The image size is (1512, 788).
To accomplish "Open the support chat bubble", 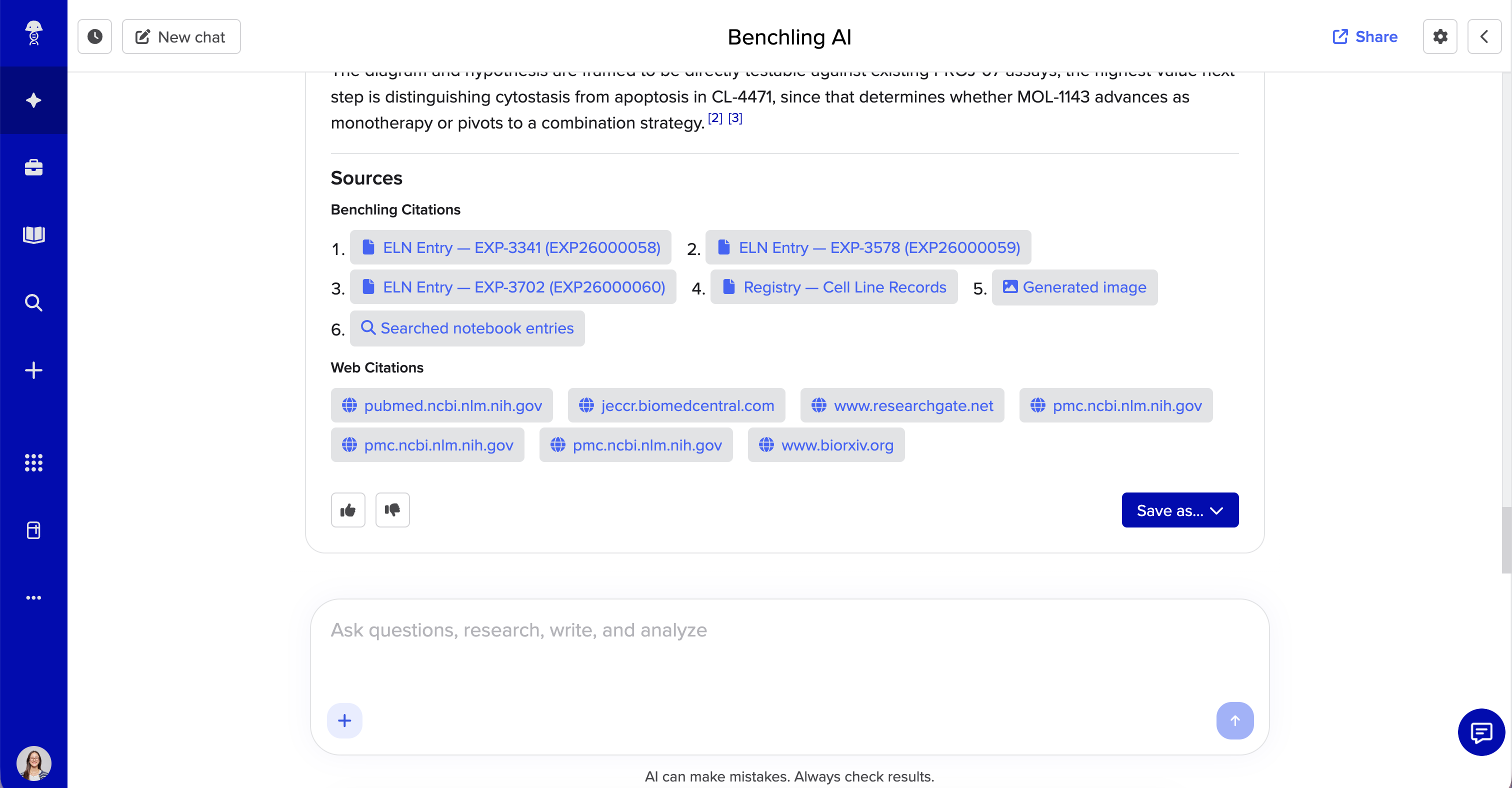I will point(1481,731).
